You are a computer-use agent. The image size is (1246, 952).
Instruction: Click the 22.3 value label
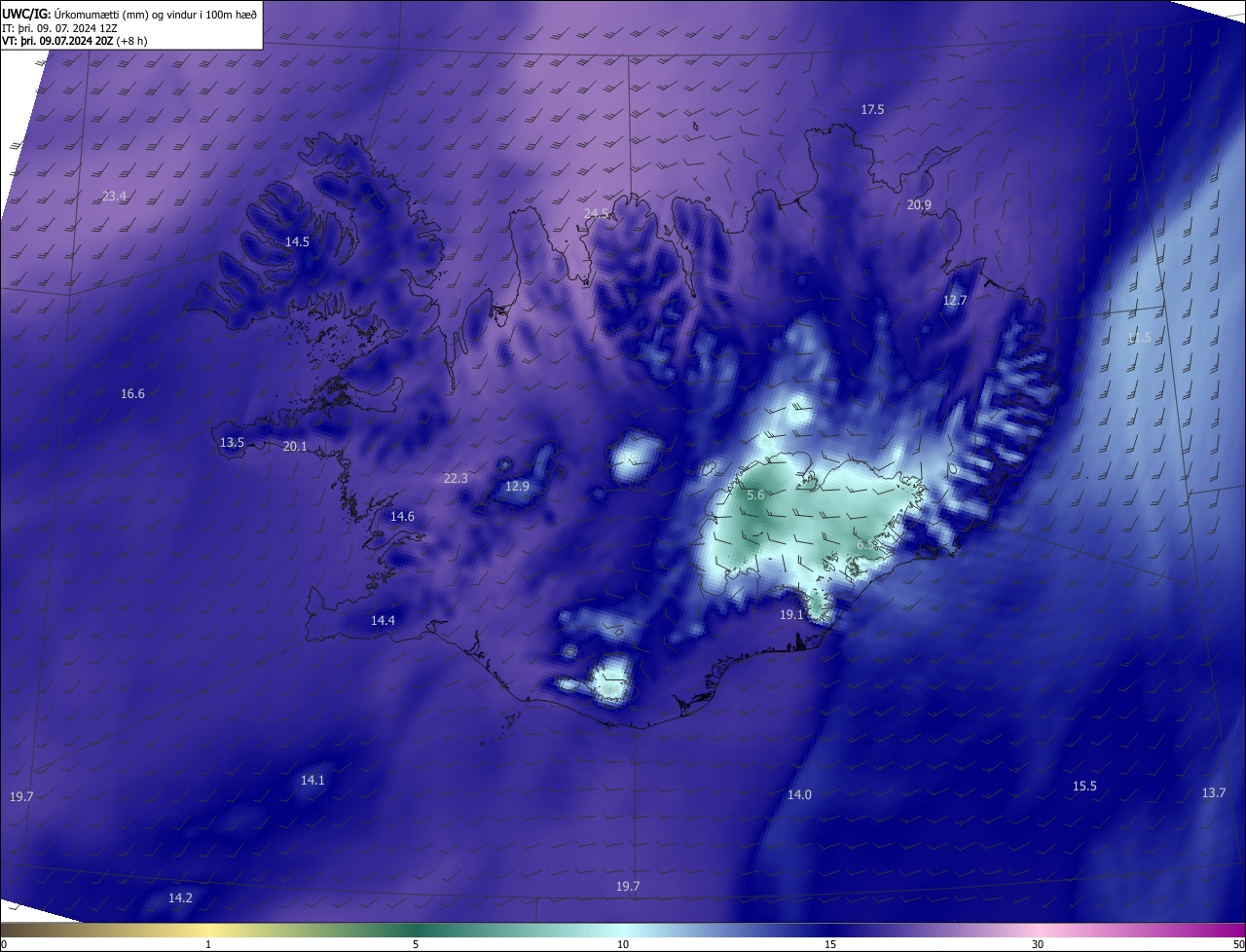pyautogui.click(x=456, y=478)
